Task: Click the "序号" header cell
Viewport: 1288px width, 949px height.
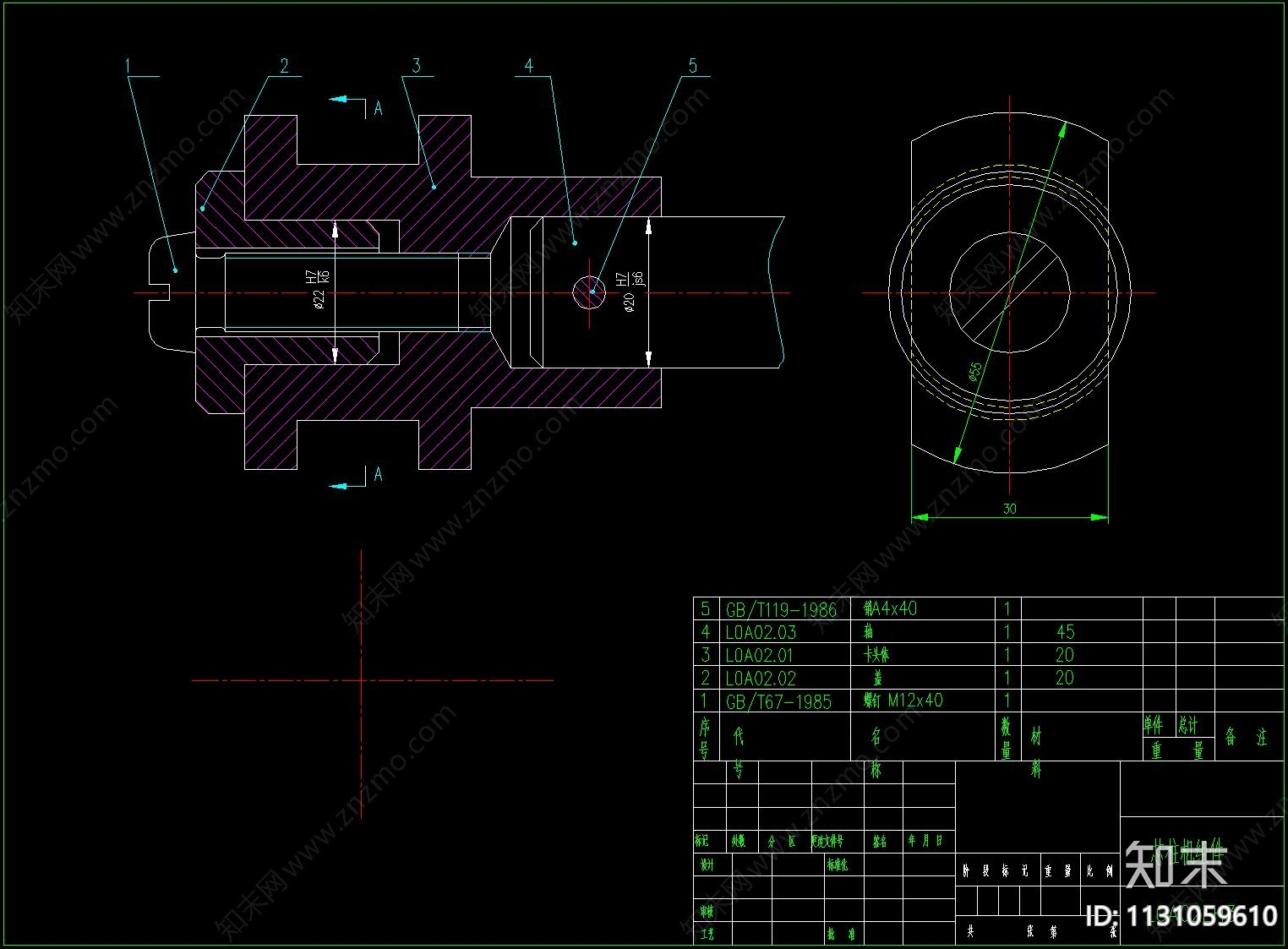Action: pos(705,738)
